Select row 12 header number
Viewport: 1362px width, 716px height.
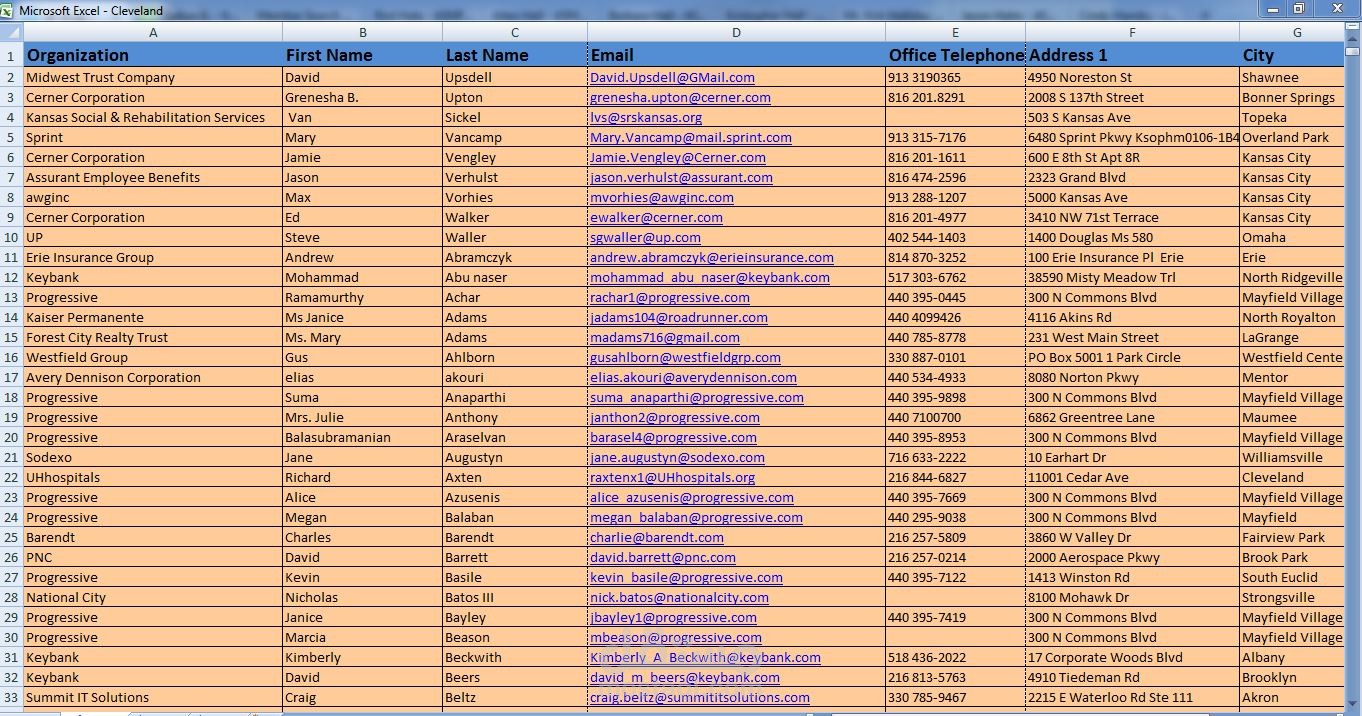pos(11,277)
